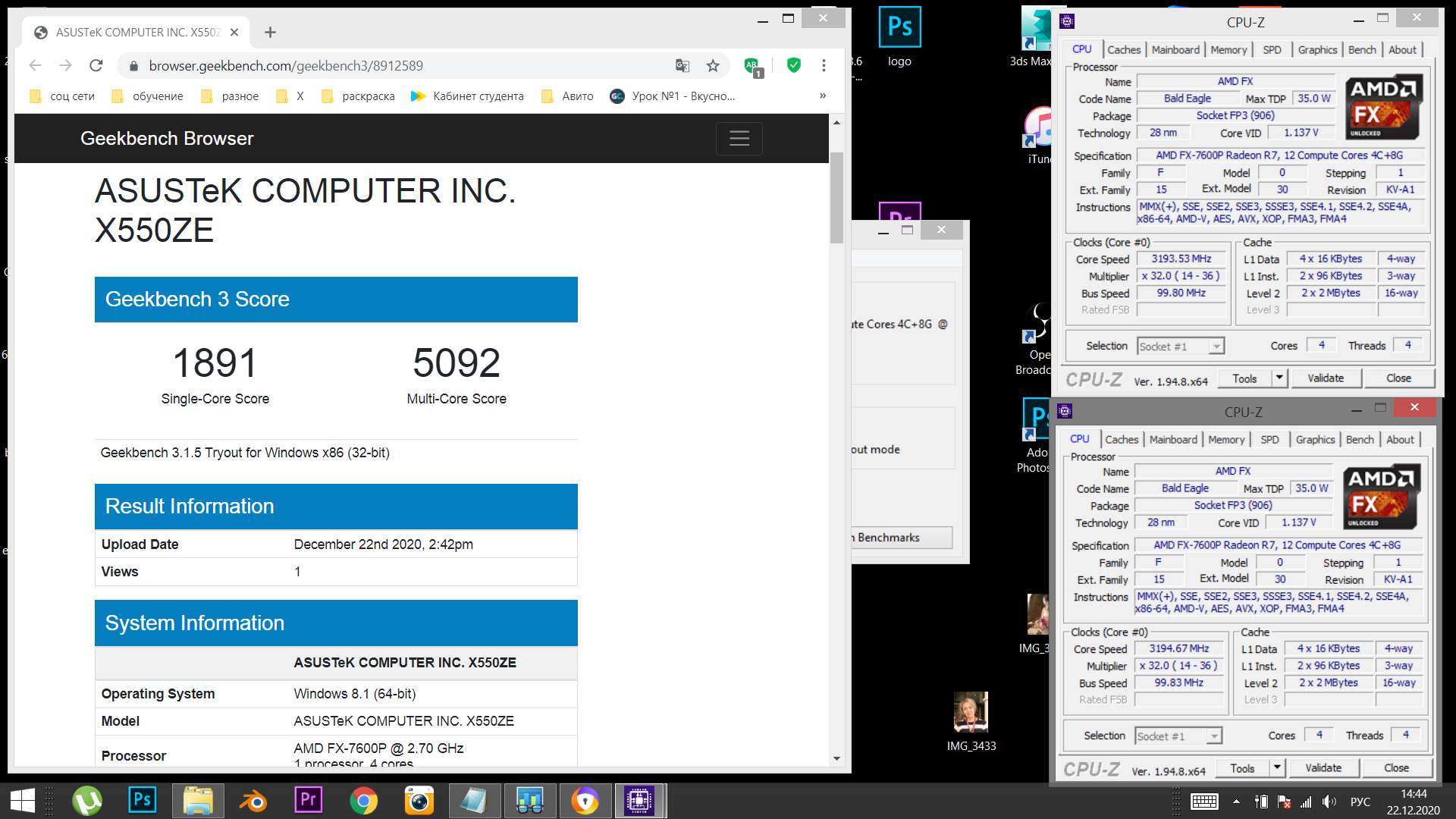This screenshot has width=1456, height=819.
Task: Click the translate page icon in address bar
Action: 682,66
